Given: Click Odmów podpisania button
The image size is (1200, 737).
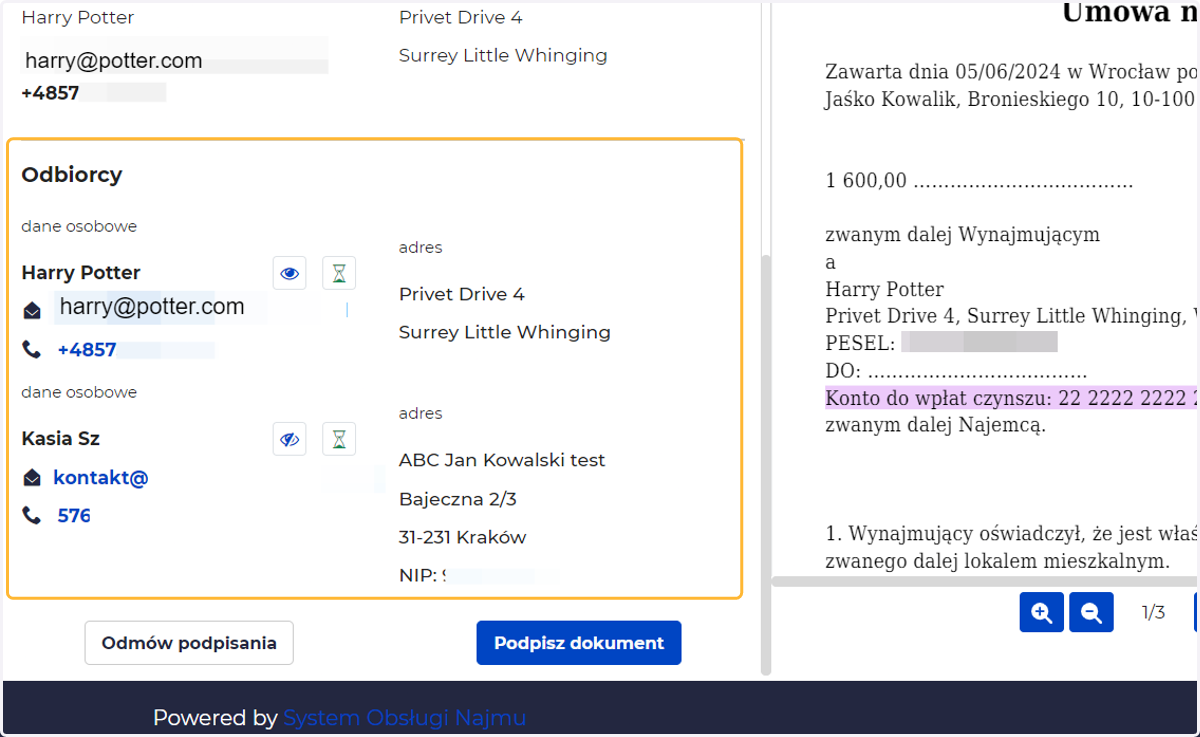Looking at the screenshot, I should coord(189,643).
